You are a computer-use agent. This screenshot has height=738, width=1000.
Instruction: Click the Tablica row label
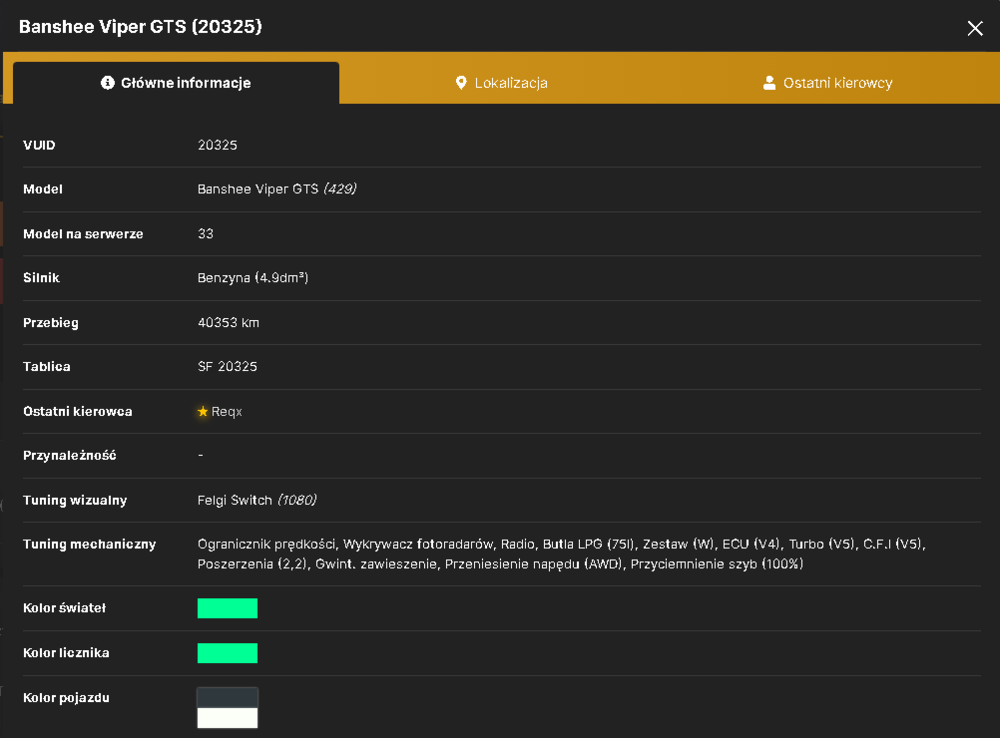pyautogui.click(x=47, y=366)
